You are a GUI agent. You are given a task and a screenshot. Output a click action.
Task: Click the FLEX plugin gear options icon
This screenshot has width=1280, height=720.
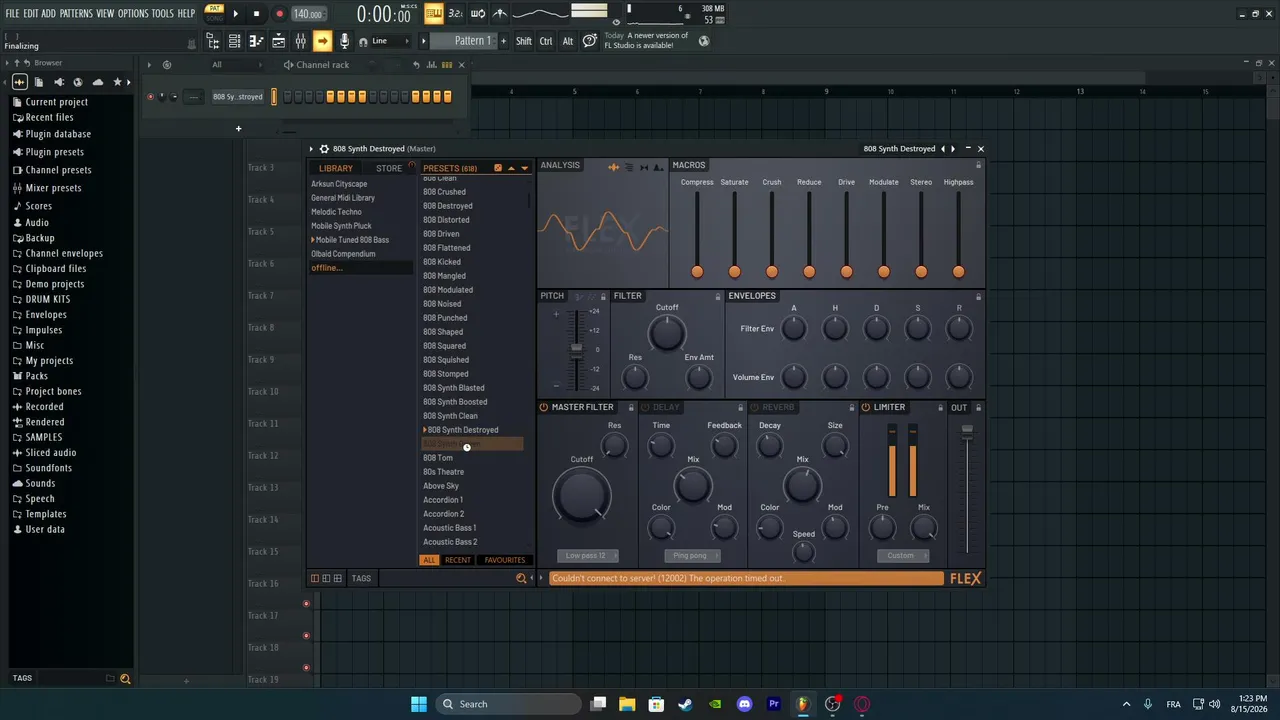click(x=324, y=149)
